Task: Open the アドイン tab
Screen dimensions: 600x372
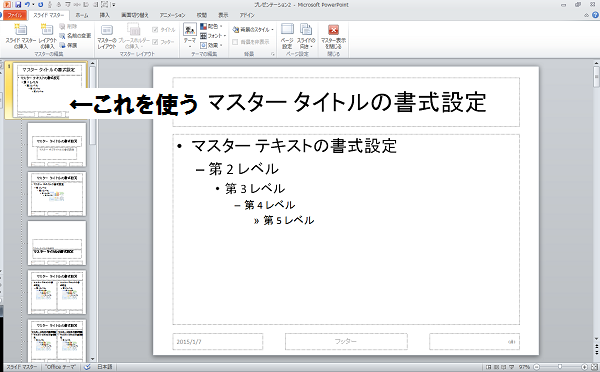Action: [247, 15]
